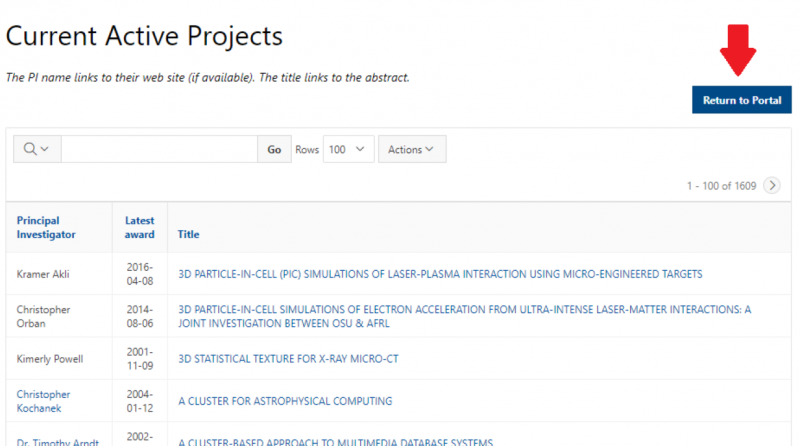This screenshot has height=446, width=800.
Task: Visit Christopher Kochanek's web site link
Action: (43, 401)
